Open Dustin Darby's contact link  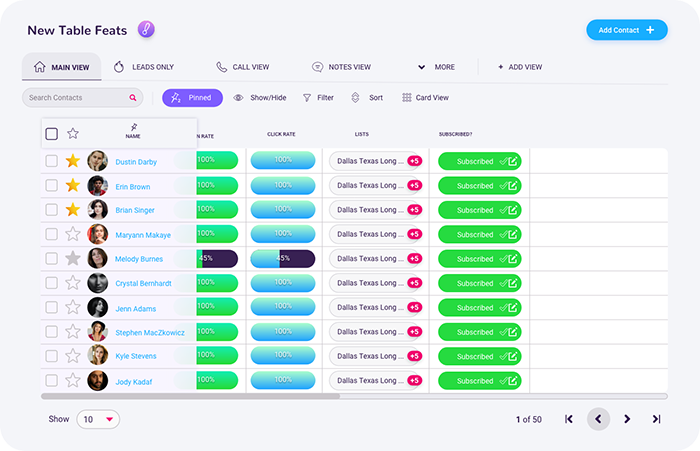[136, 162]
